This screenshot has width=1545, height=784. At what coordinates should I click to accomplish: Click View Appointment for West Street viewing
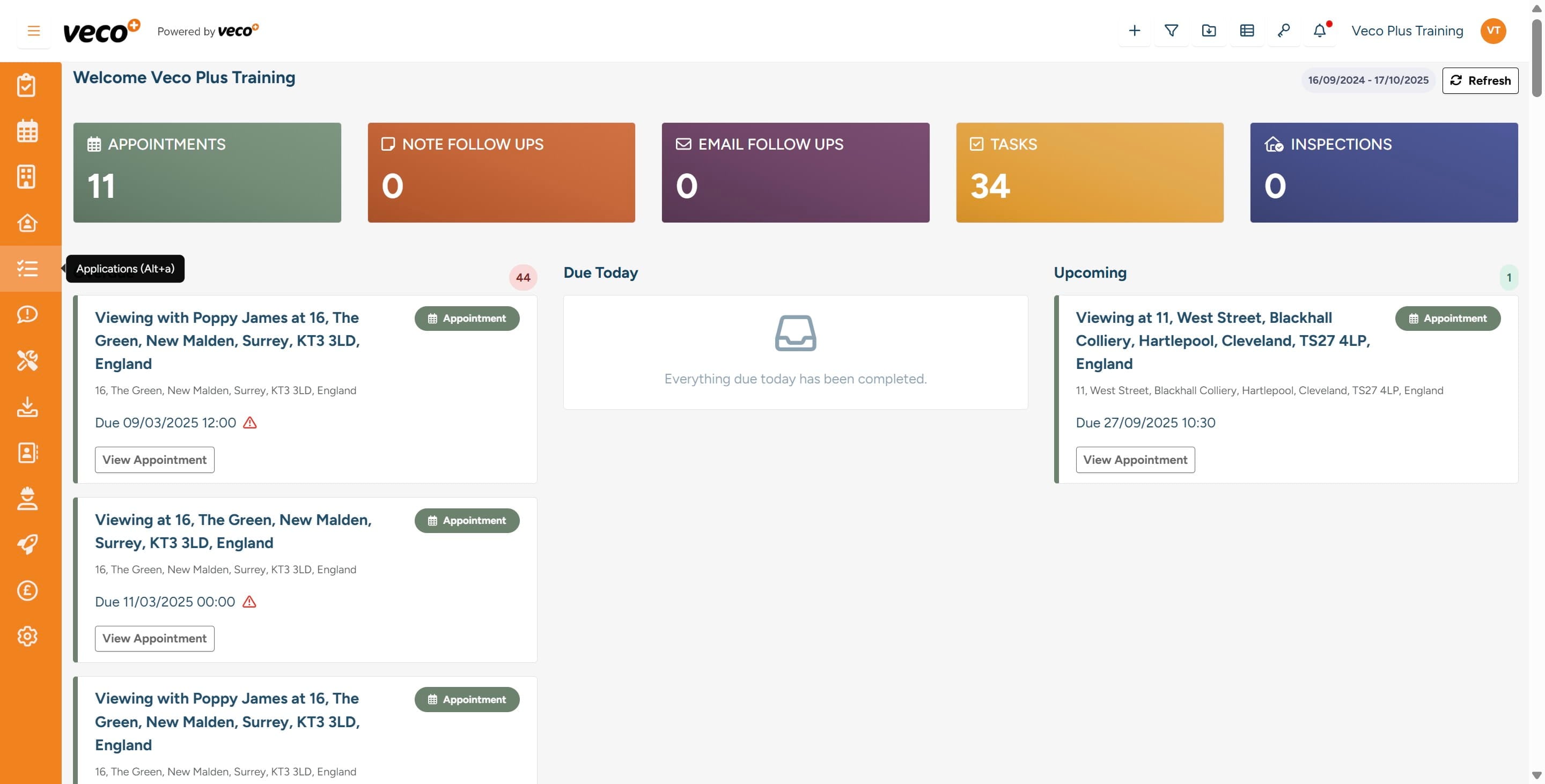coord(1135,460)
